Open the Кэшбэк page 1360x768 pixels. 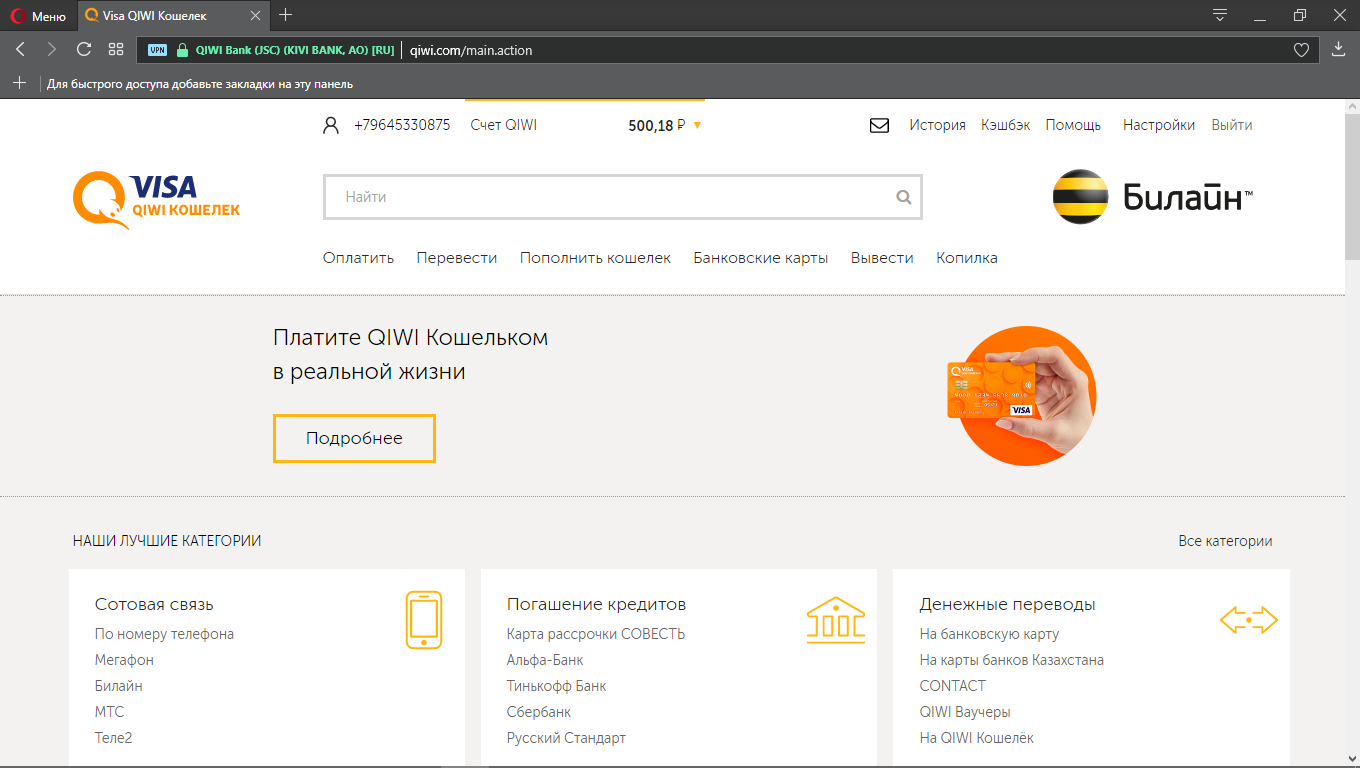[1005, 125]
